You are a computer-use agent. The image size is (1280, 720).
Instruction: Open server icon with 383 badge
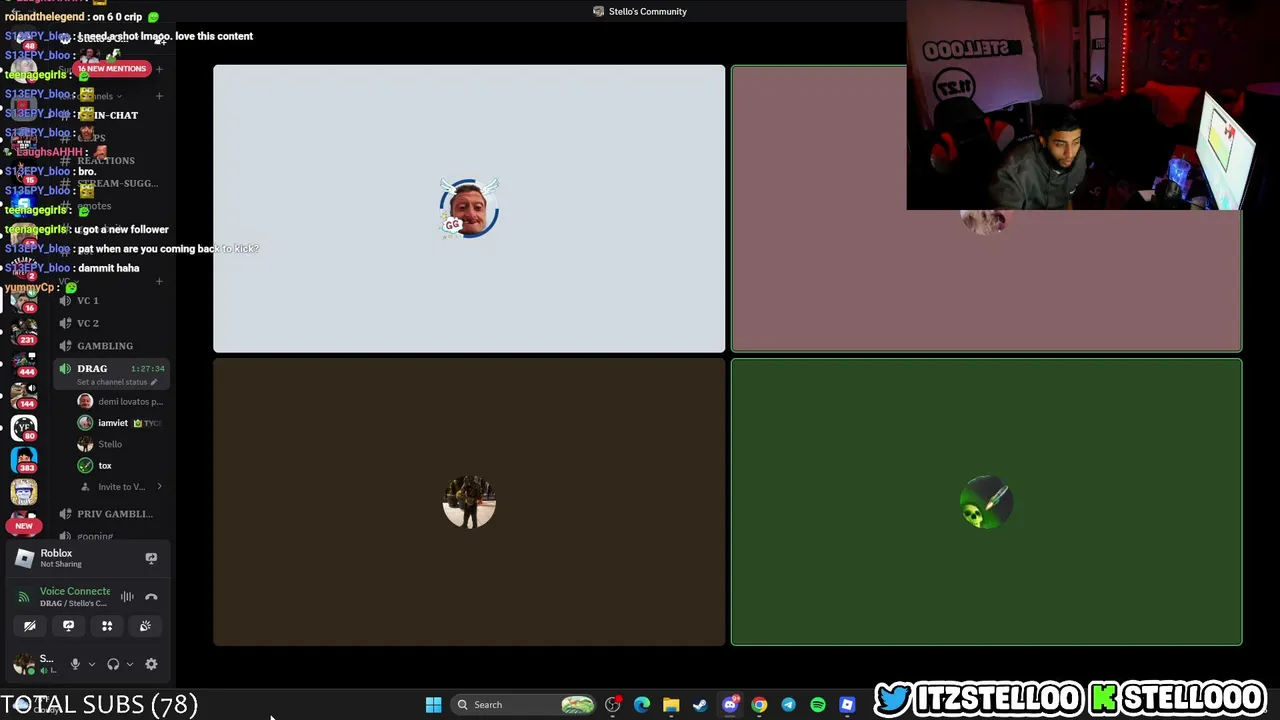24,460
